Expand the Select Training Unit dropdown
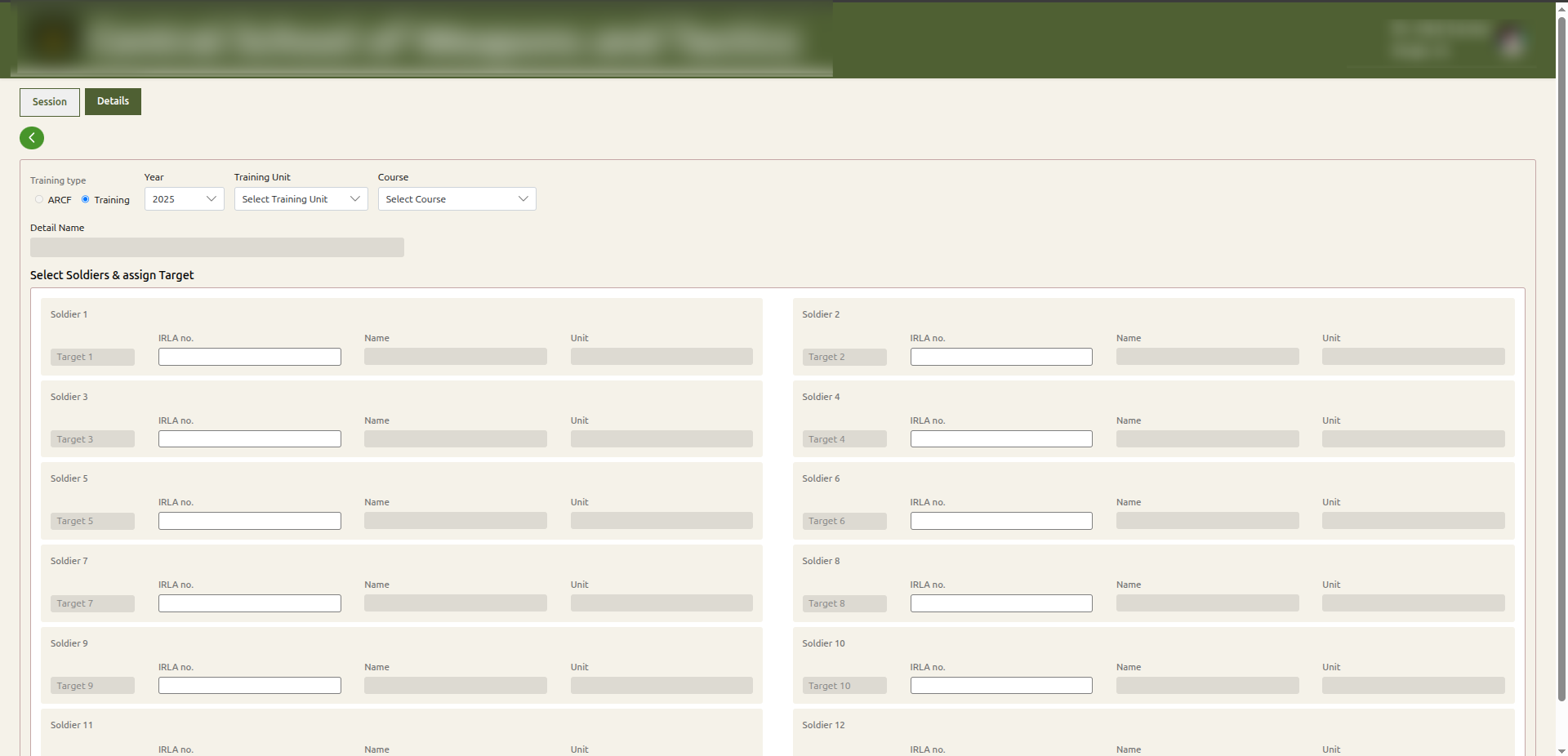The height and width of the screenshot is (756, 1568). (301, 199)
